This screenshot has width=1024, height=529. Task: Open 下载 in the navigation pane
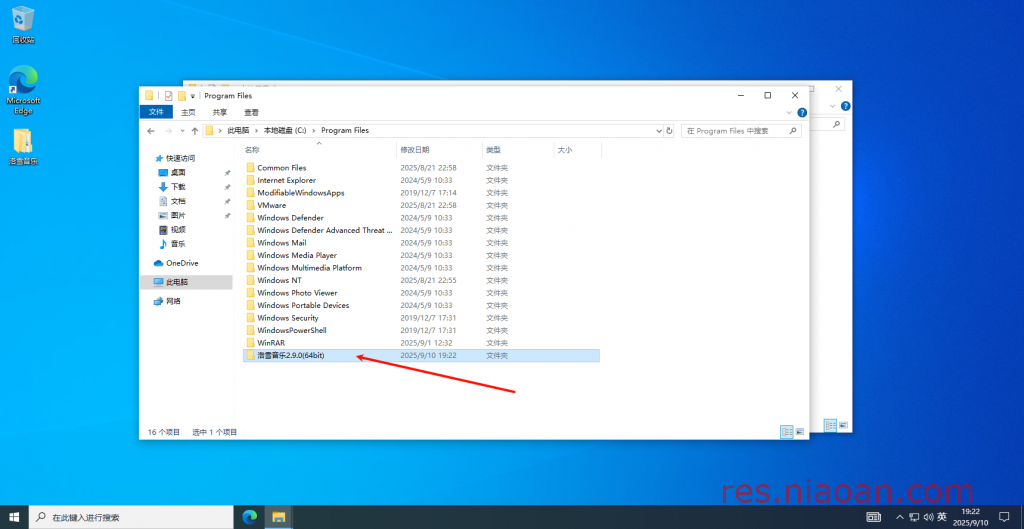click(178, 187)
